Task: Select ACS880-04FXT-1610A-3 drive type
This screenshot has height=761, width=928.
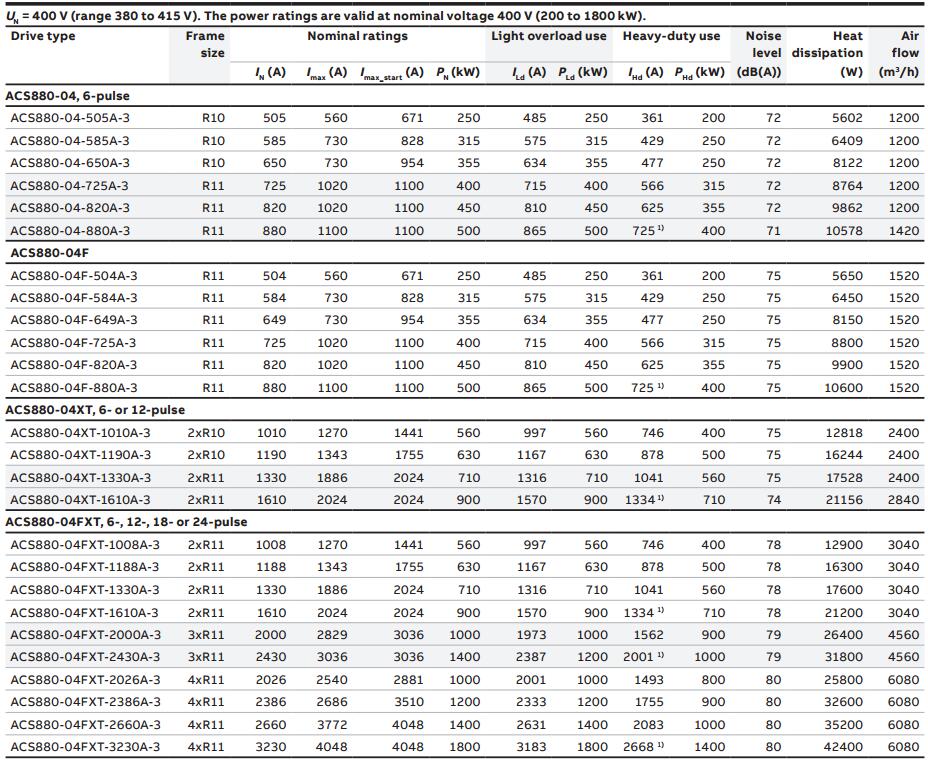Action: [85, 612]
